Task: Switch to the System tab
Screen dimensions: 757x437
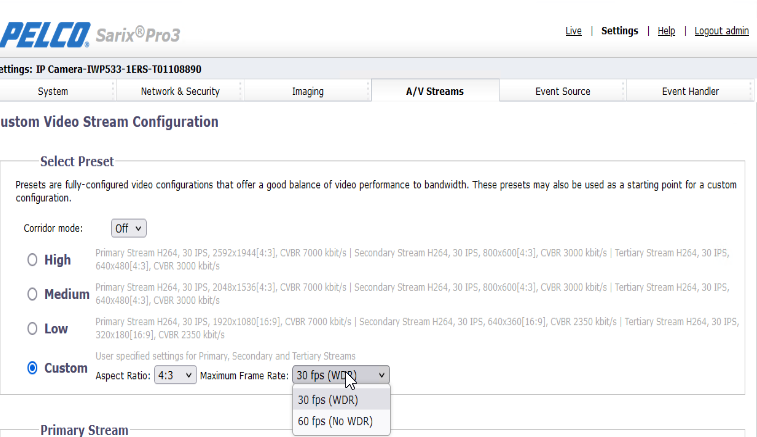Action: (53, 92)
